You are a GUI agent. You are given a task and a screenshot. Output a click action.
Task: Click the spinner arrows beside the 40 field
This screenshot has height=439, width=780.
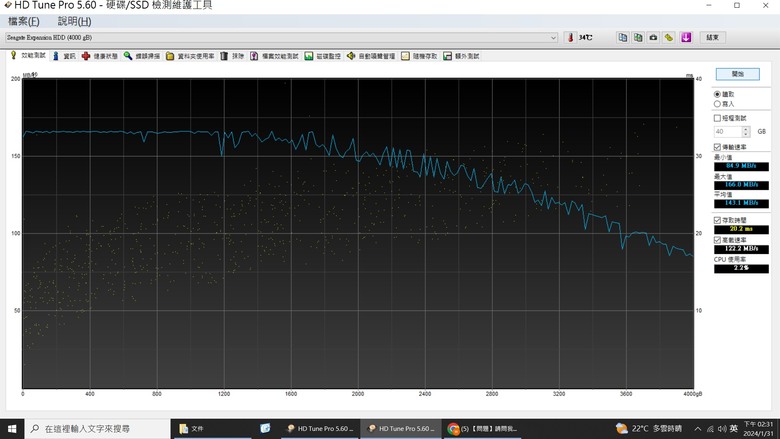point(746,132)
